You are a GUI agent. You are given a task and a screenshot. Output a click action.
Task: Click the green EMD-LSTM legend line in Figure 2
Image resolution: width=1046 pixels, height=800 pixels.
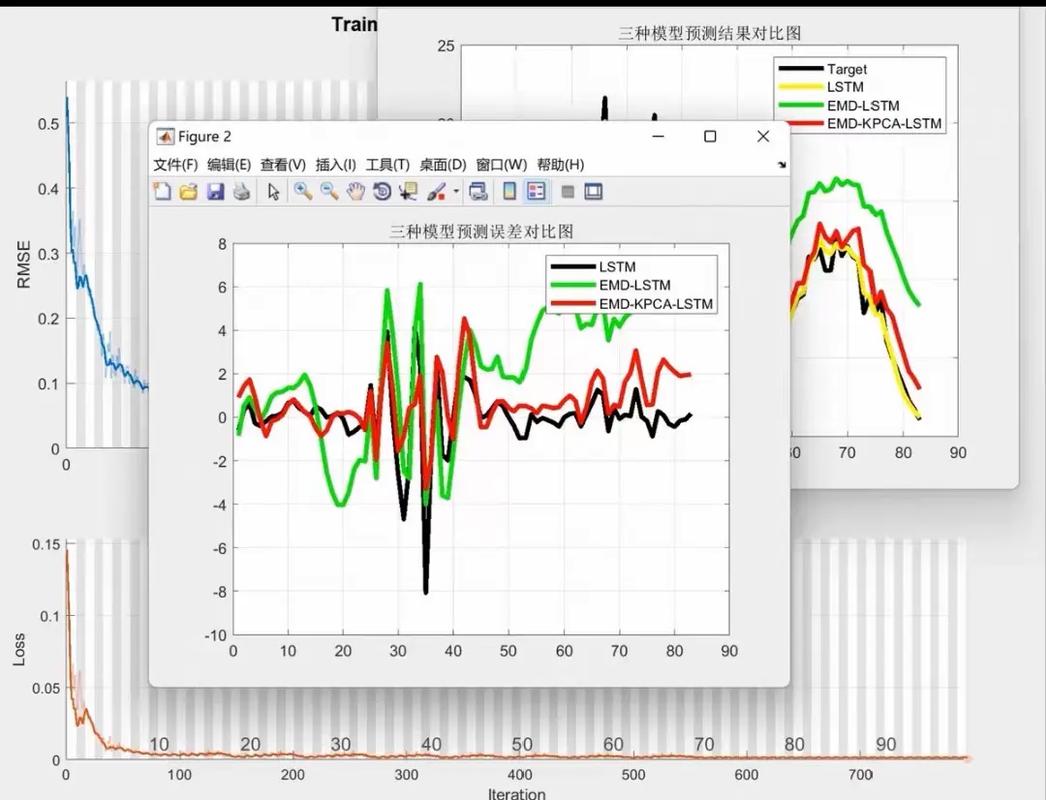[571, 286]
